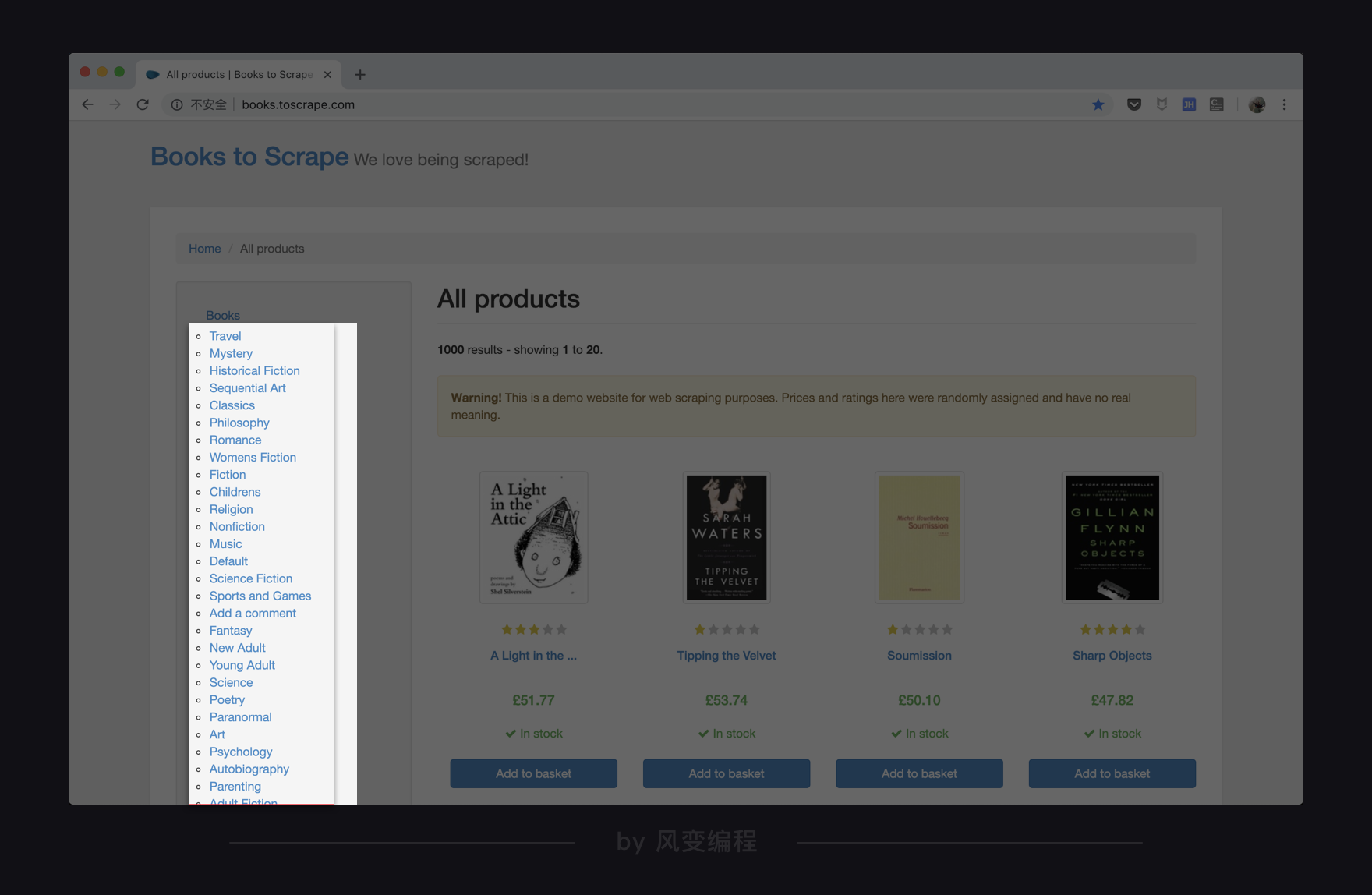Click the Home breadcrumb link

click(204, 248)
